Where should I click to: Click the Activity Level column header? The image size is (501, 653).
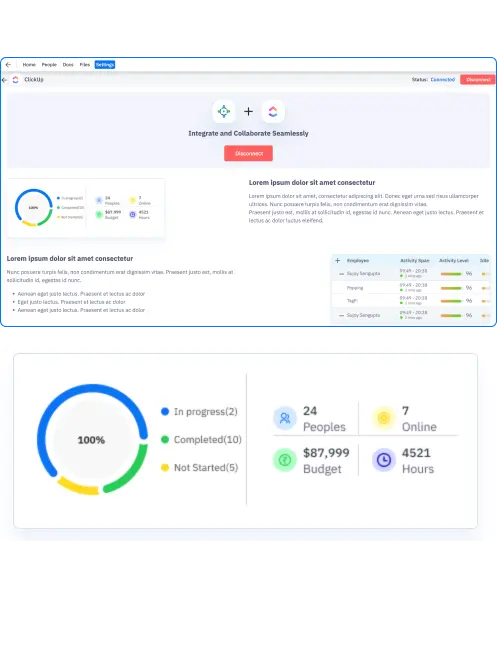point(454,260)
